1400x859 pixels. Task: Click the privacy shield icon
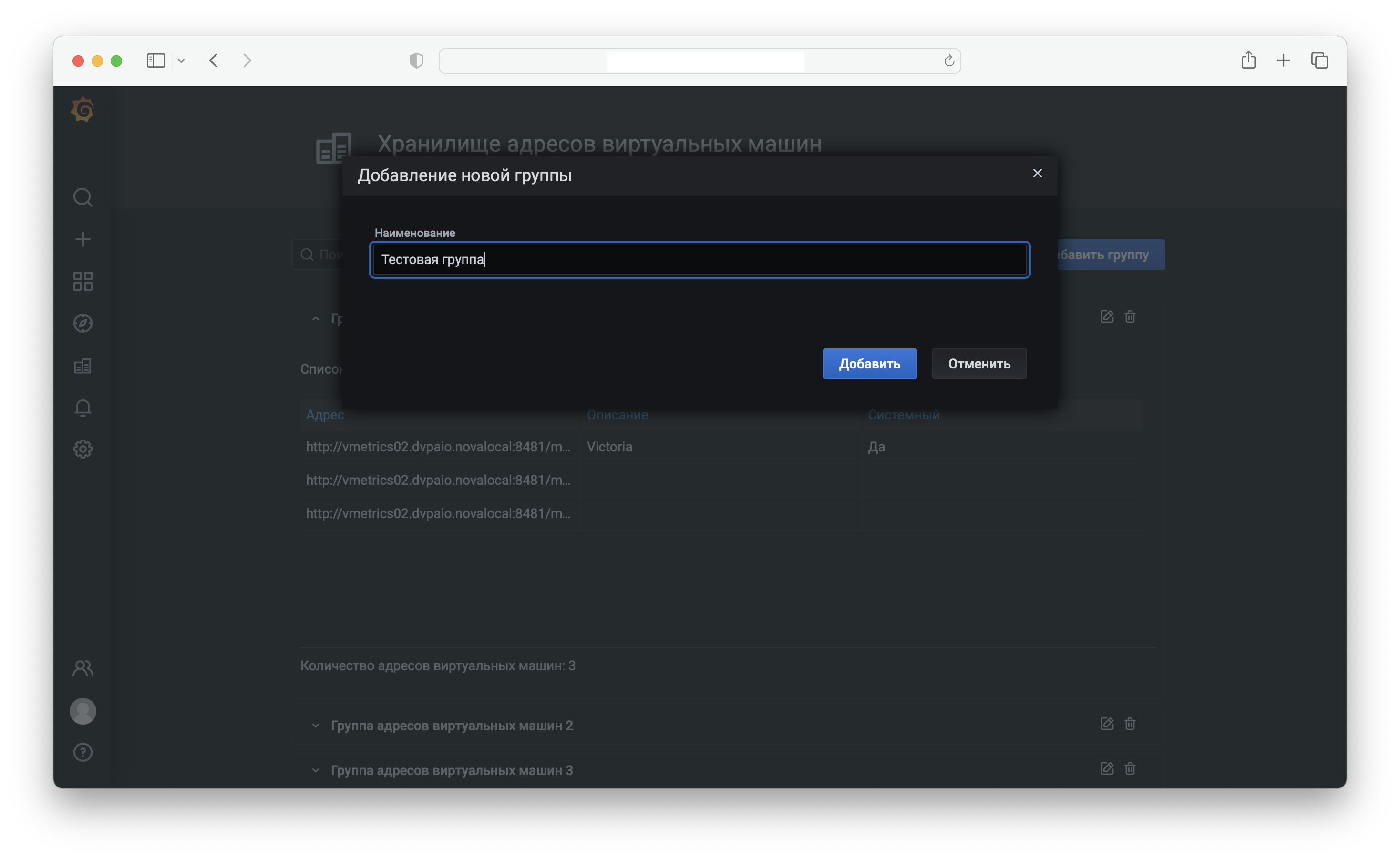point(416,60)
